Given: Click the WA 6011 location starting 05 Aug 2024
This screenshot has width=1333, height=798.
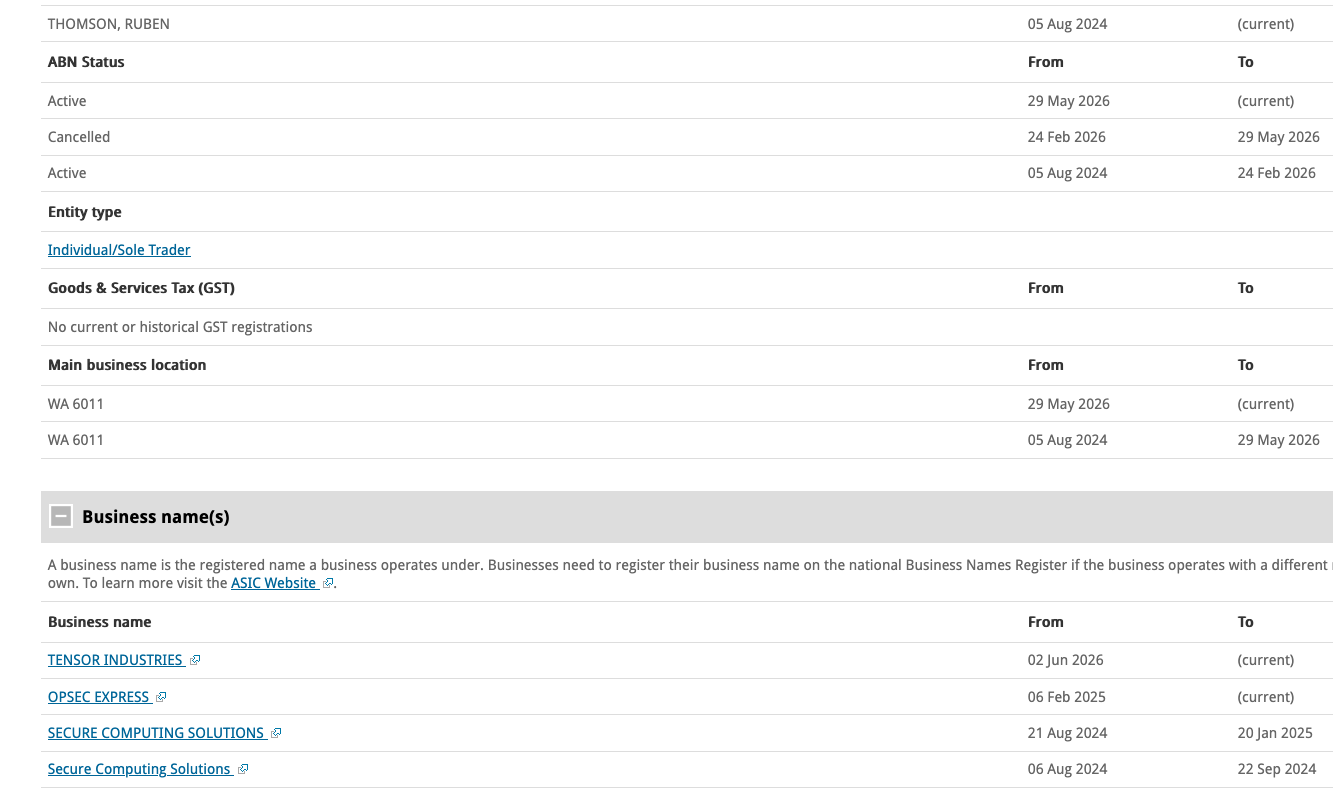Looking at the screenshot, I should click(76, 440).
